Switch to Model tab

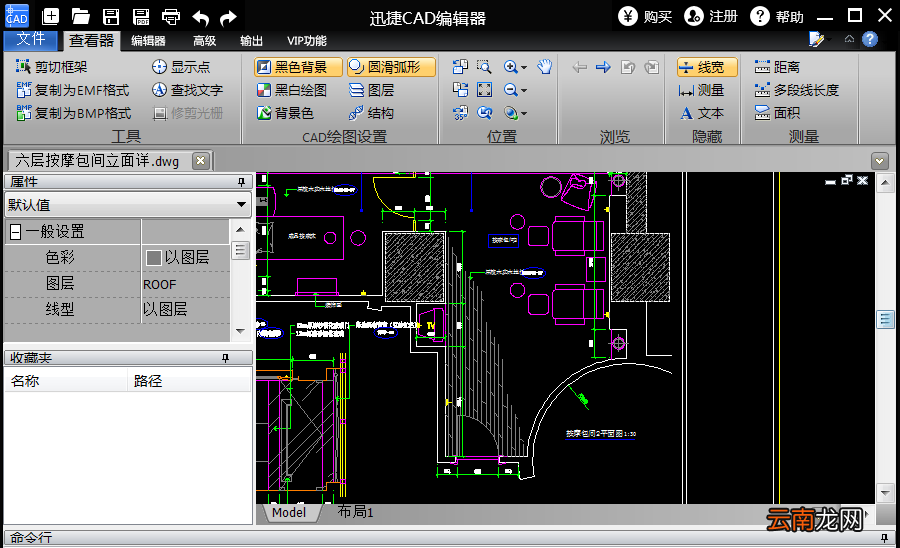pos(289,512)
